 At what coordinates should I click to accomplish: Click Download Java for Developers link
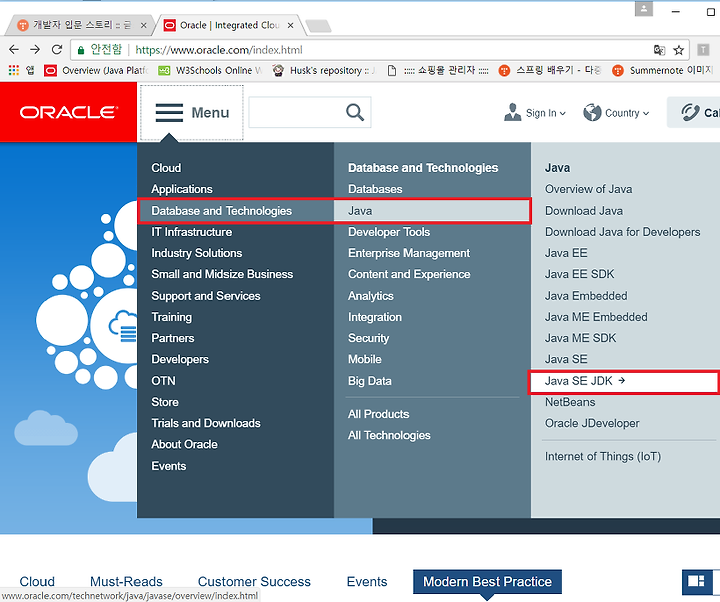point(622,232)
